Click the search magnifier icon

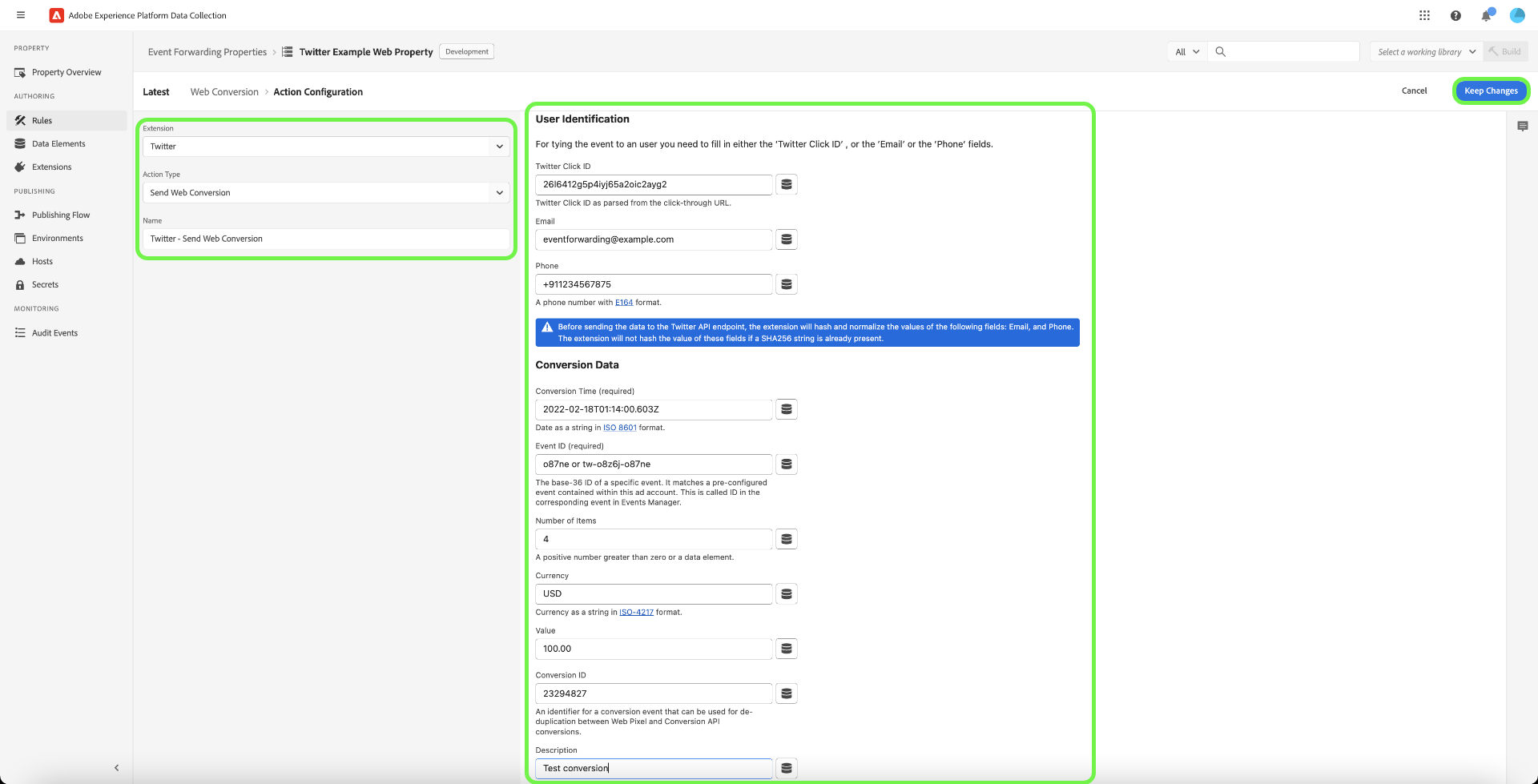[x=1221, y=52]
